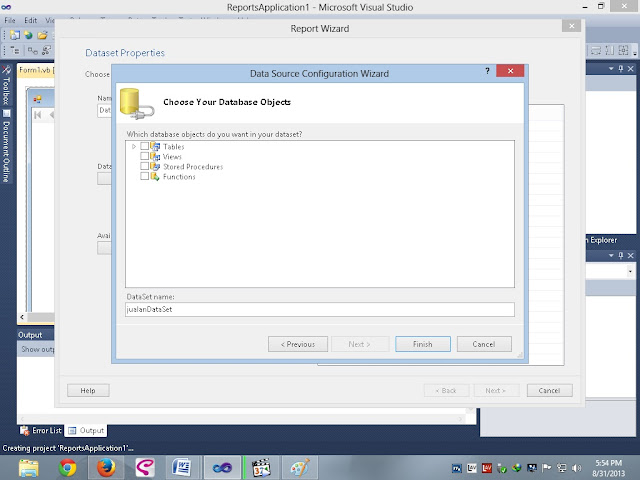Expand the Tables node arrow
The image size is (640, 480).
coord(133,146)
